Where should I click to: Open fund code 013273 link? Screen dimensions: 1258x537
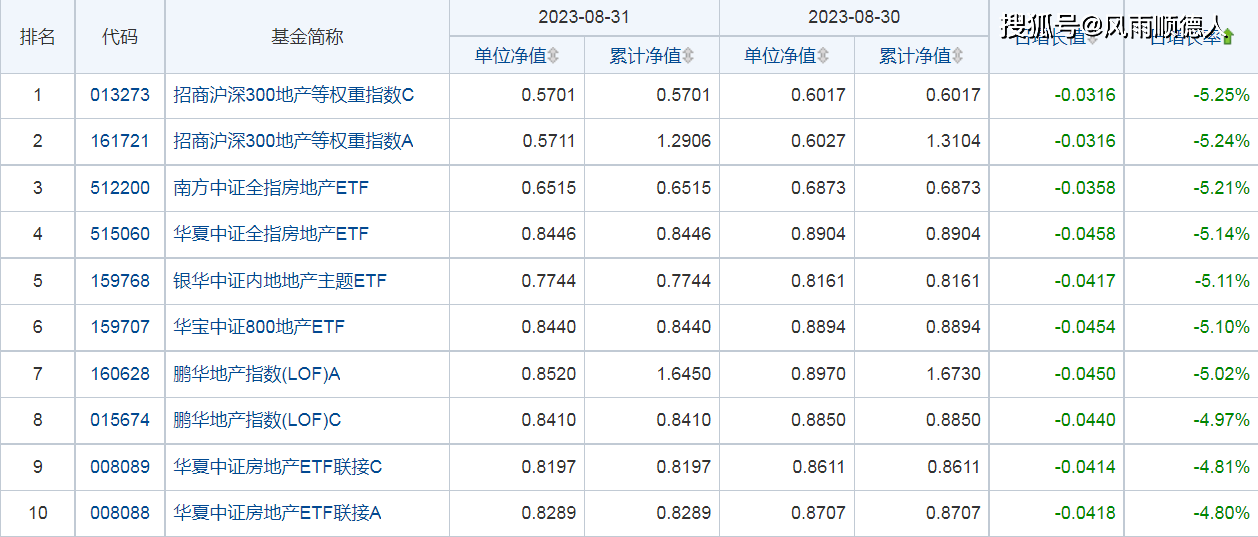(120, 96)
